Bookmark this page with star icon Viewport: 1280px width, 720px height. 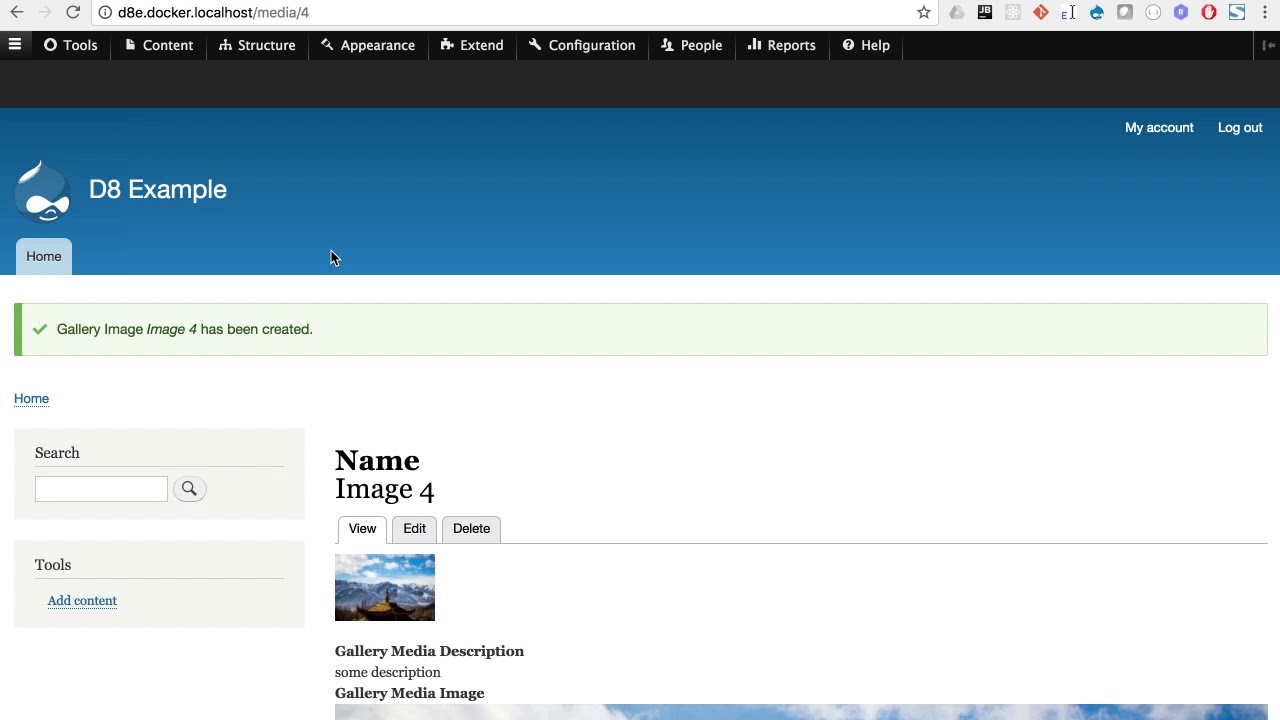pyautogui.click(x=924, y=12)
